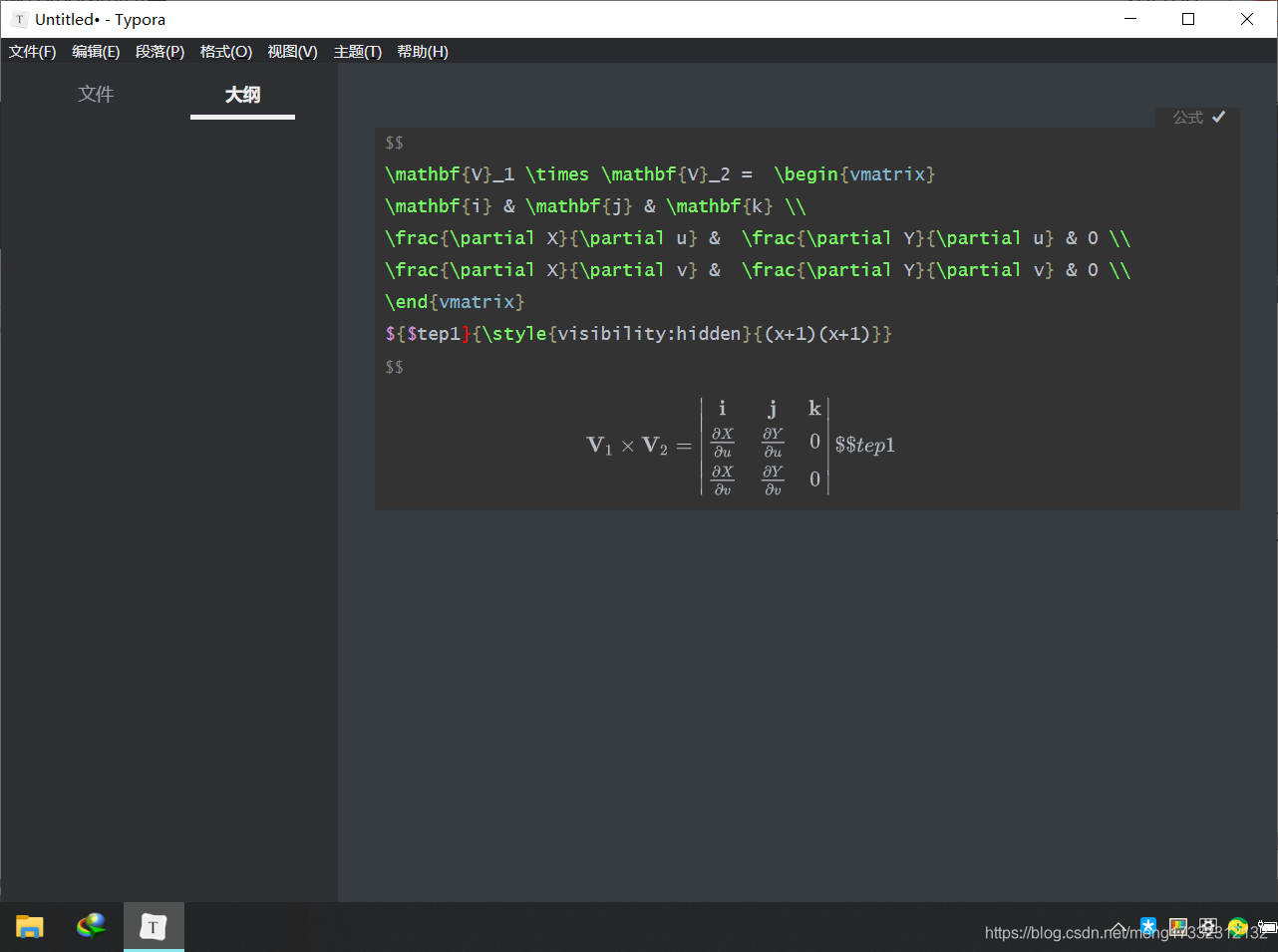
Task: Open the 段落(P) menu
Action: pyautogui.click(x=160, y=52)
